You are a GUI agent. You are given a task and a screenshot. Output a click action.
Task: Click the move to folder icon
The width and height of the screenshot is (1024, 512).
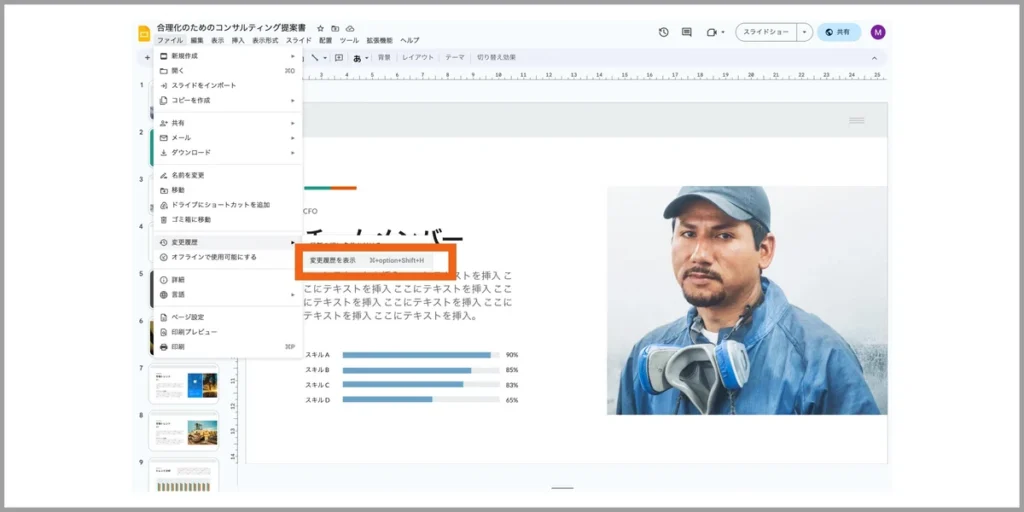335,29
